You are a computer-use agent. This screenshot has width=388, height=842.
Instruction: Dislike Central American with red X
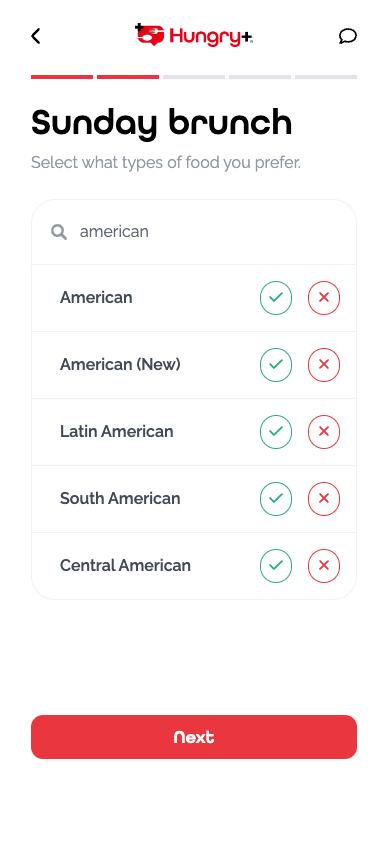pos(324,566)
